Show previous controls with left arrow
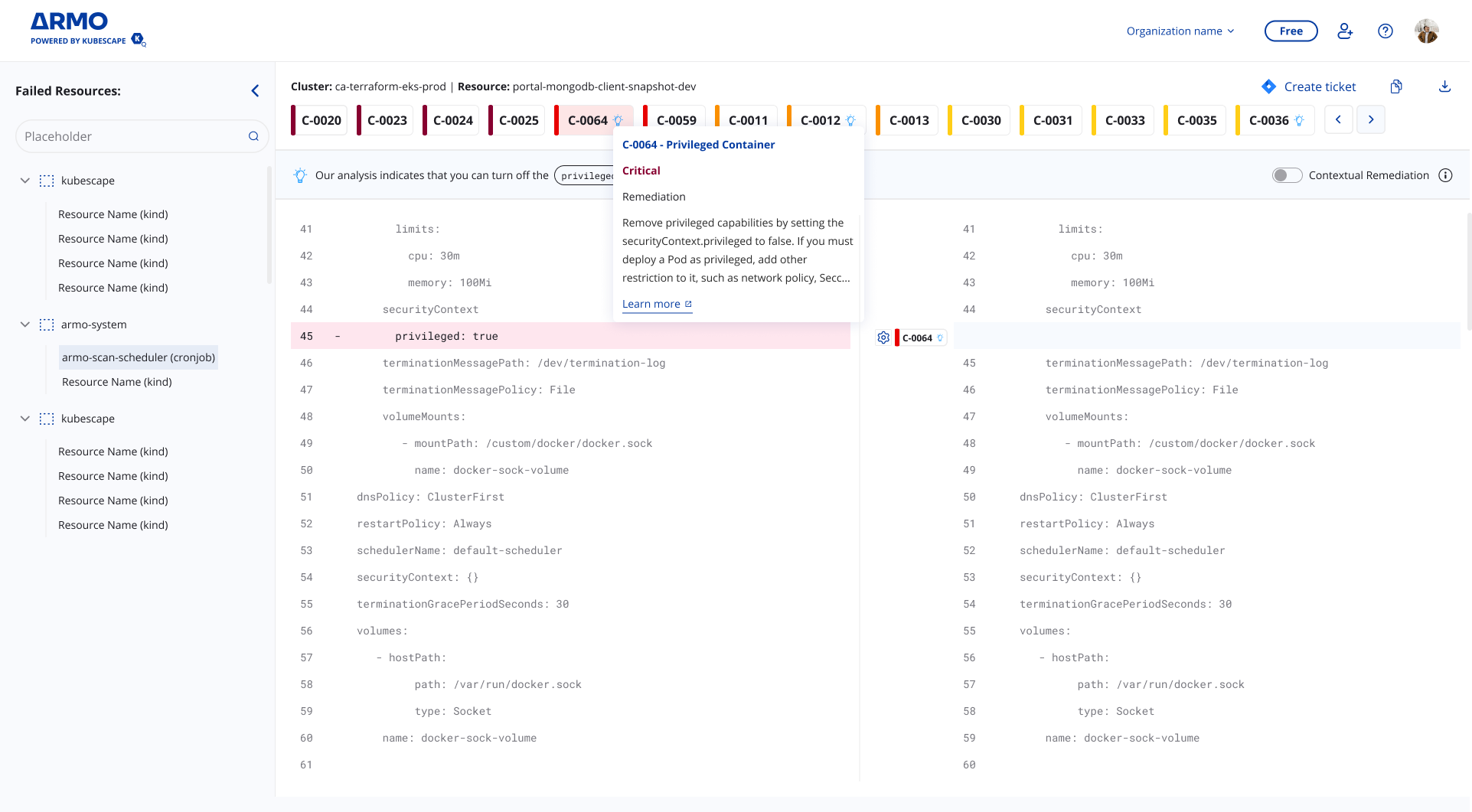Viewport: 1472px width, 812px height. [1338, 119]
